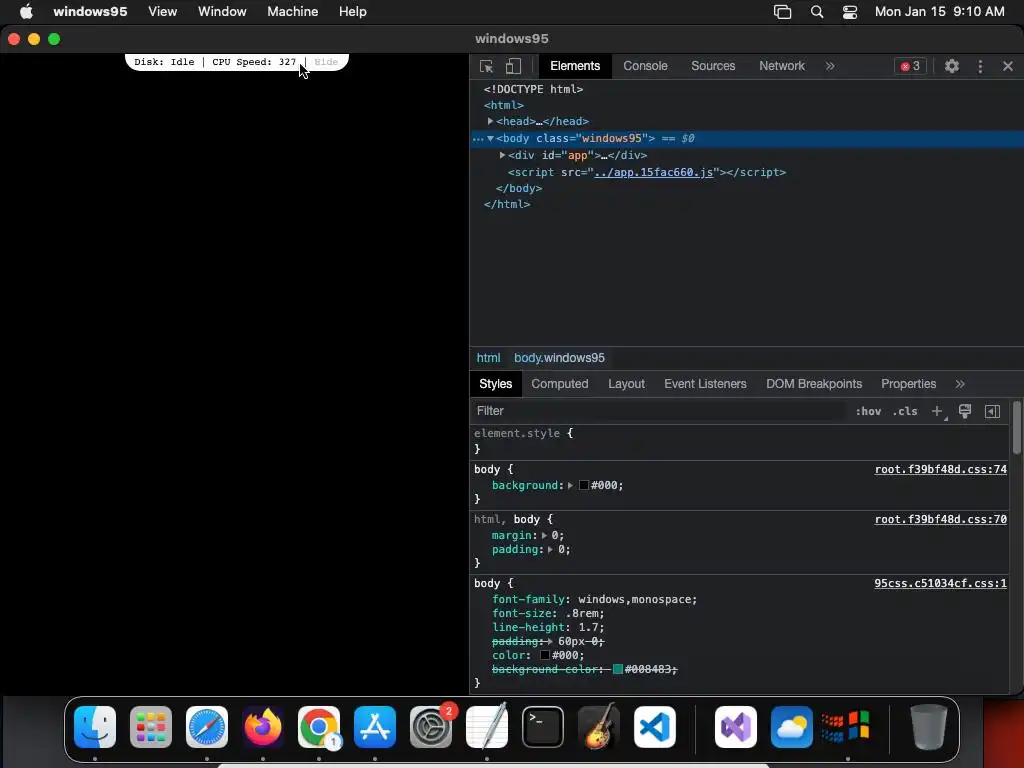
Task: Toggle the :hov element state panel
Action: (868, 411)
